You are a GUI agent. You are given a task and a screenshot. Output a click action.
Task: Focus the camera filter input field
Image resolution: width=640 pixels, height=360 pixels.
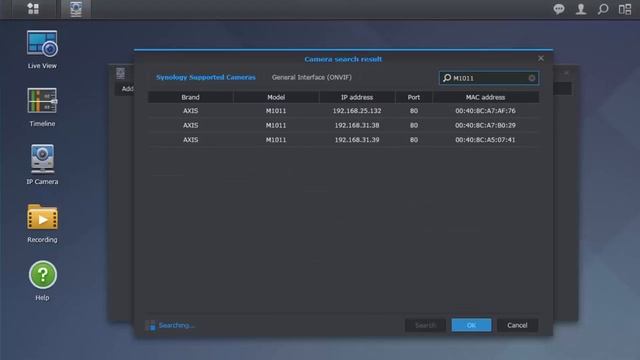tap(489, 78)
